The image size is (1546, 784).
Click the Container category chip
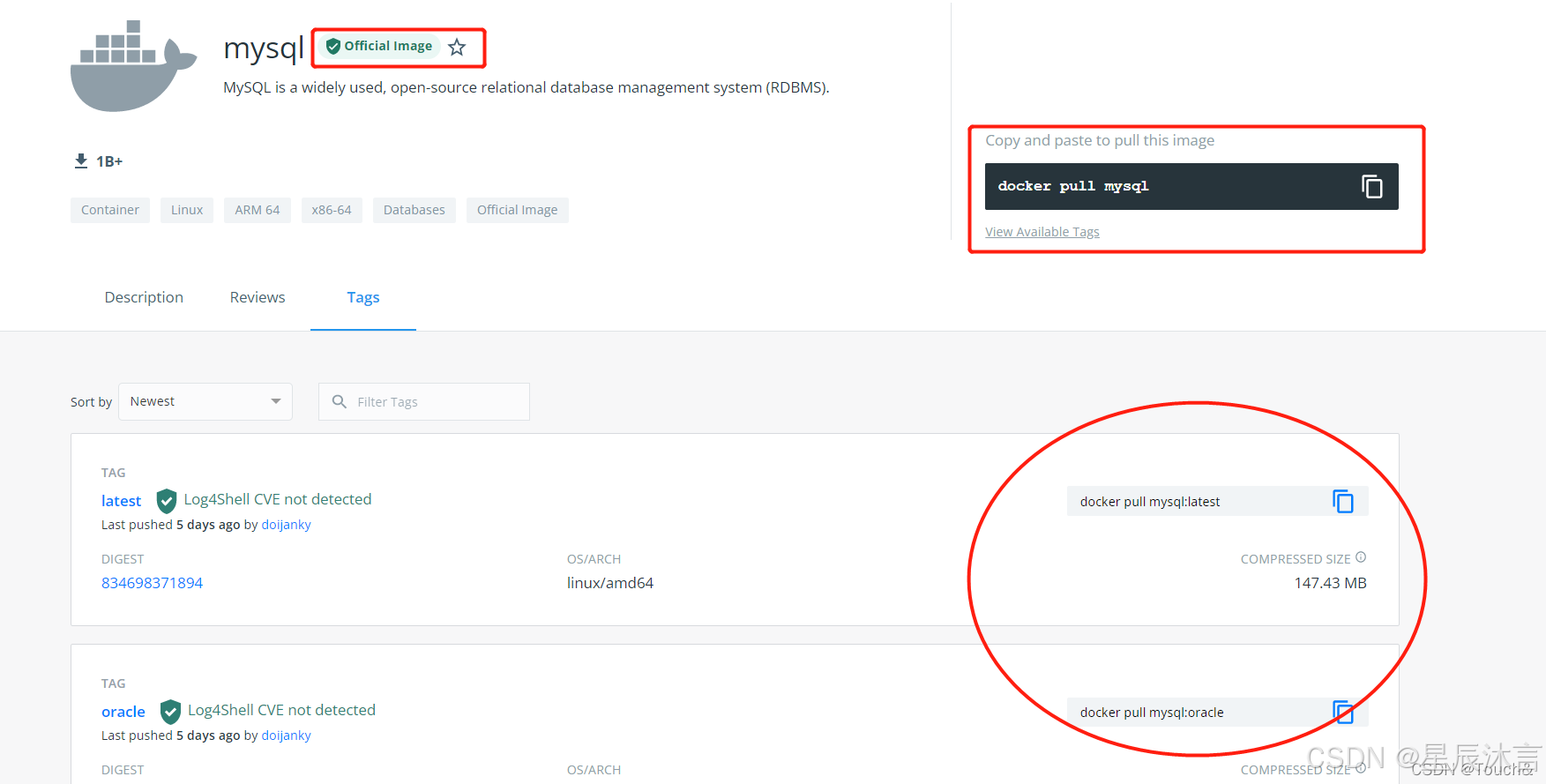click(x=110, y=210)
